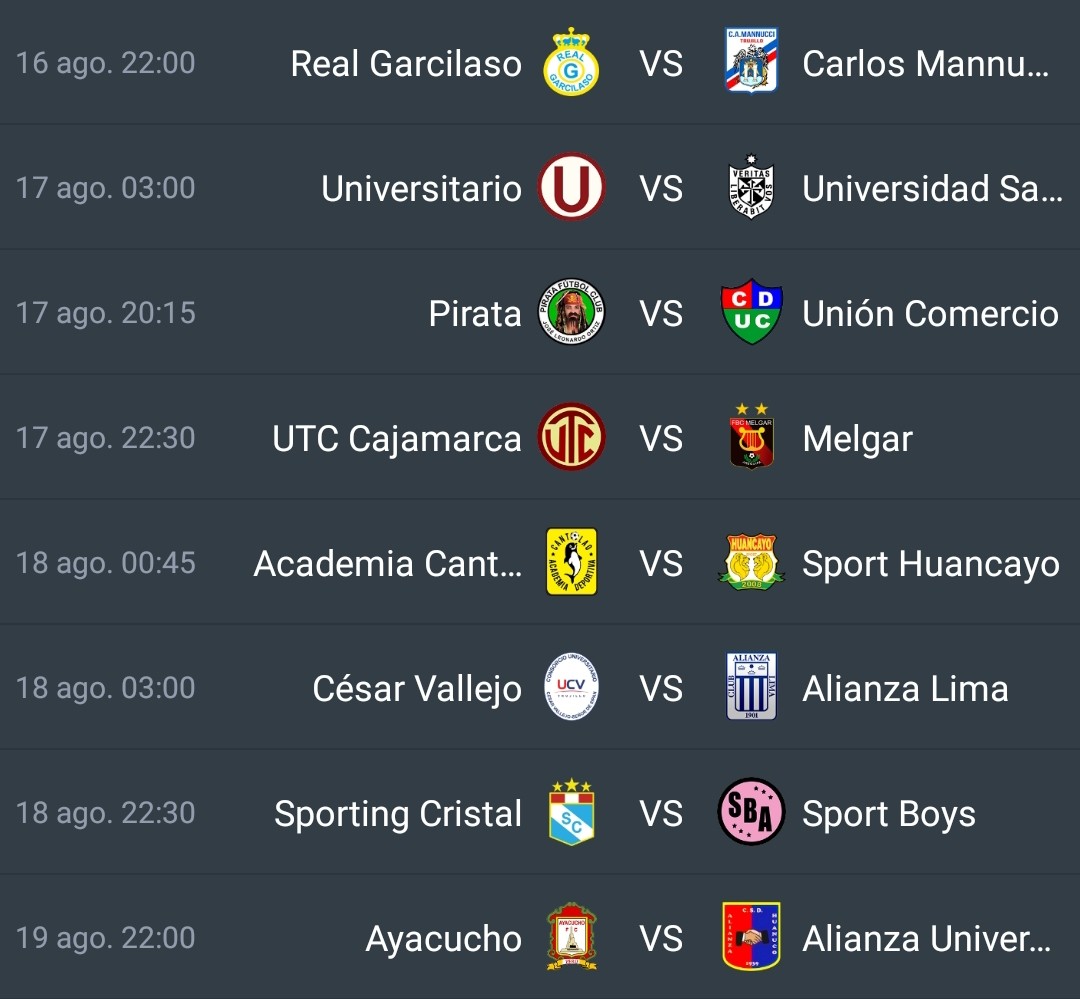This screenshot has height=999, width=1080.
Task: Tap the Academia Cantolao yellow badge
Action: tap(571, 562)
